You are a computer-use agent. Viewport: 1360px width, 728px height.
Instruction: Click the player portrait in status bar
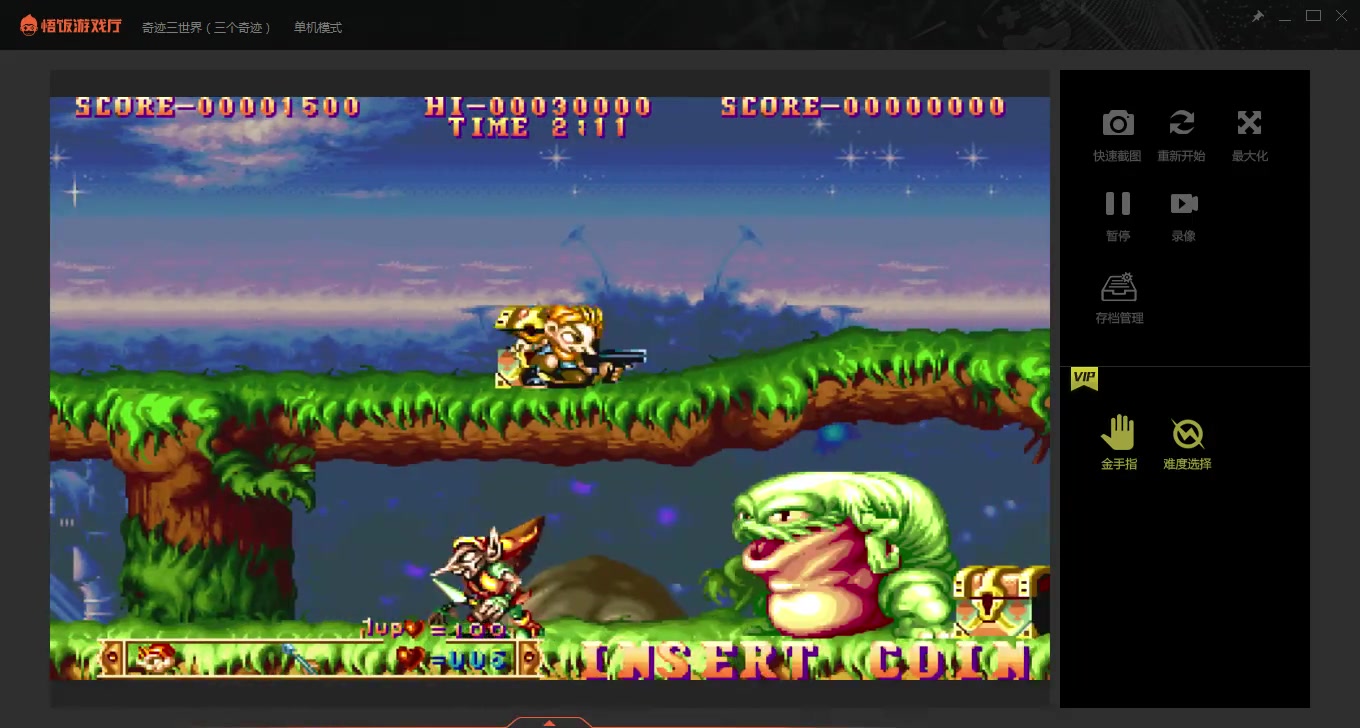coord(158,658)
